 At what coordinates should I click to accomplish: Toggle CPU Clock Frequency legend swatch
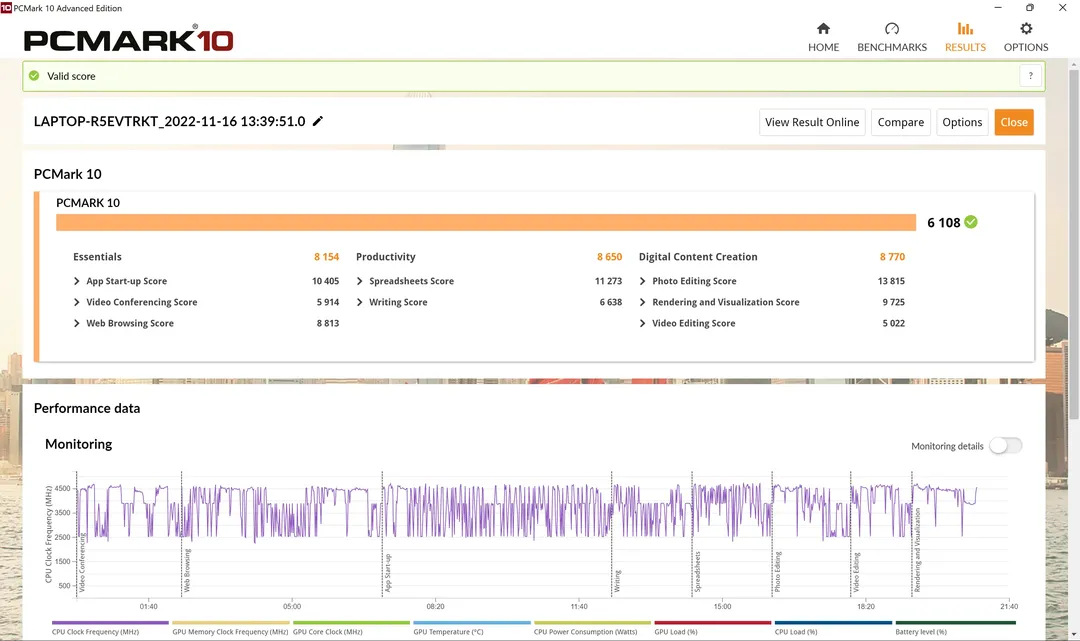pyautogui.click(x=110, y=622)
